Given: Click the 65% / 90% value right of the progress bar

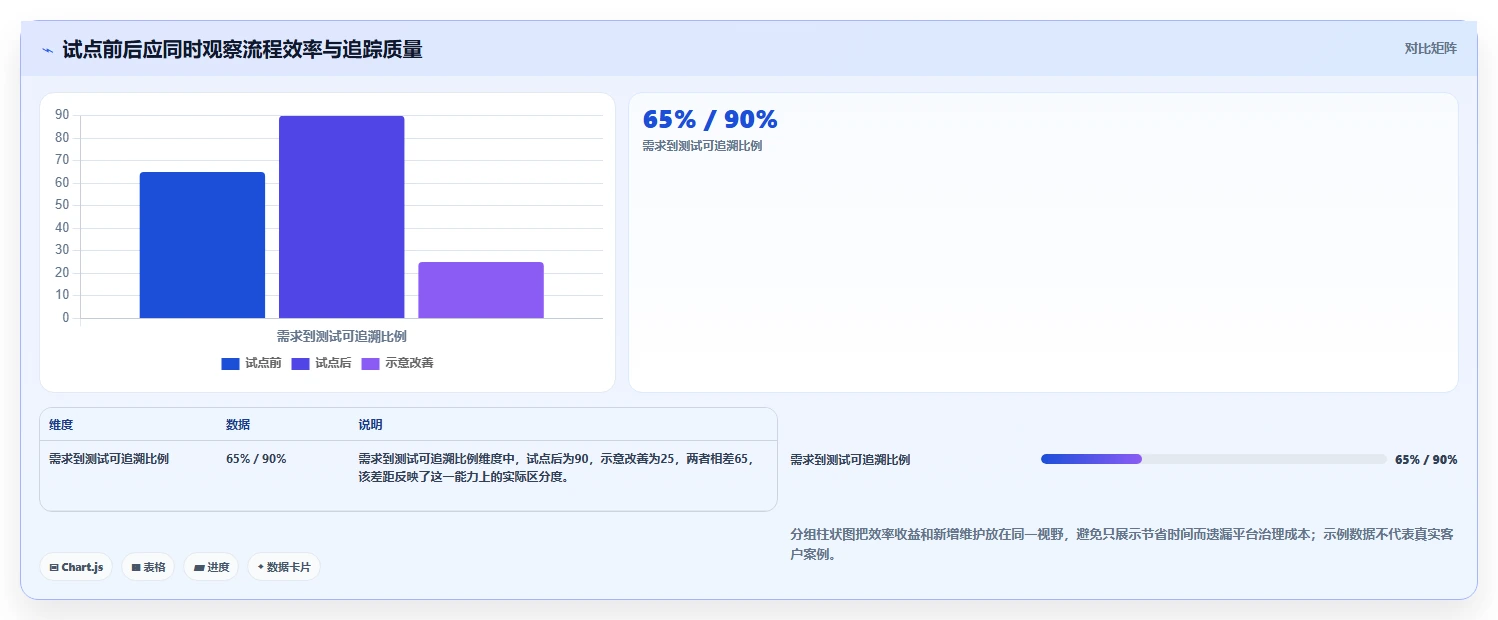Looking at the screenshot, I should [x=1426, y=460].
